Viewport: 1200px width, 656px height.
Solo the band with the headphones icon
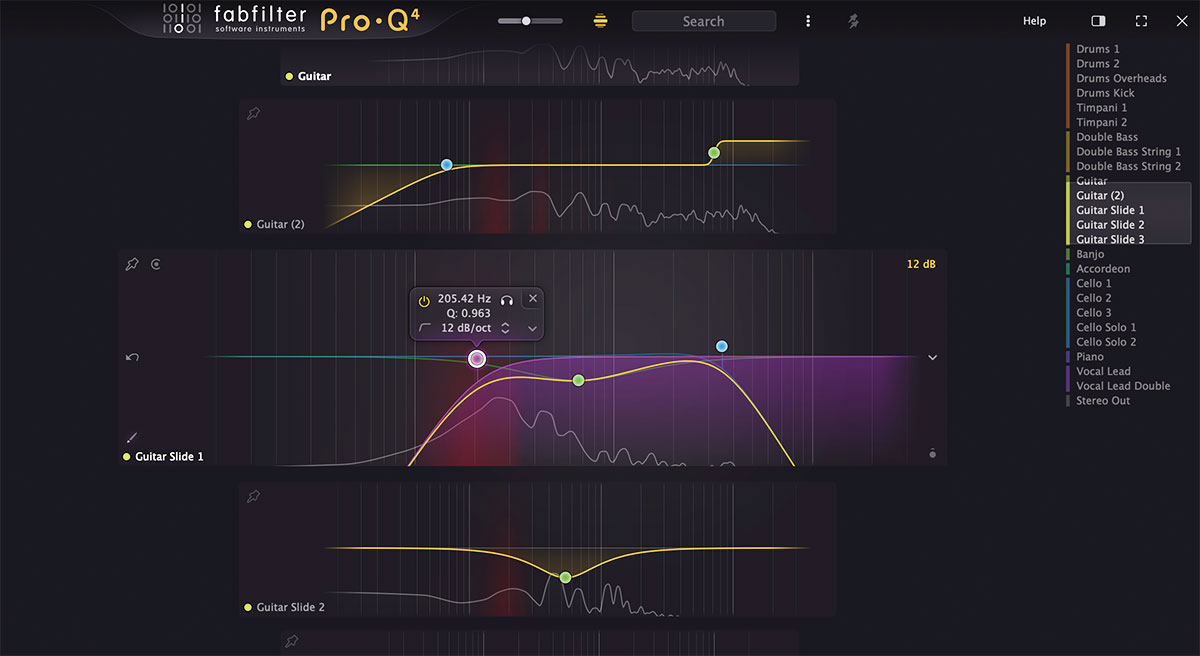click(507, 299)
